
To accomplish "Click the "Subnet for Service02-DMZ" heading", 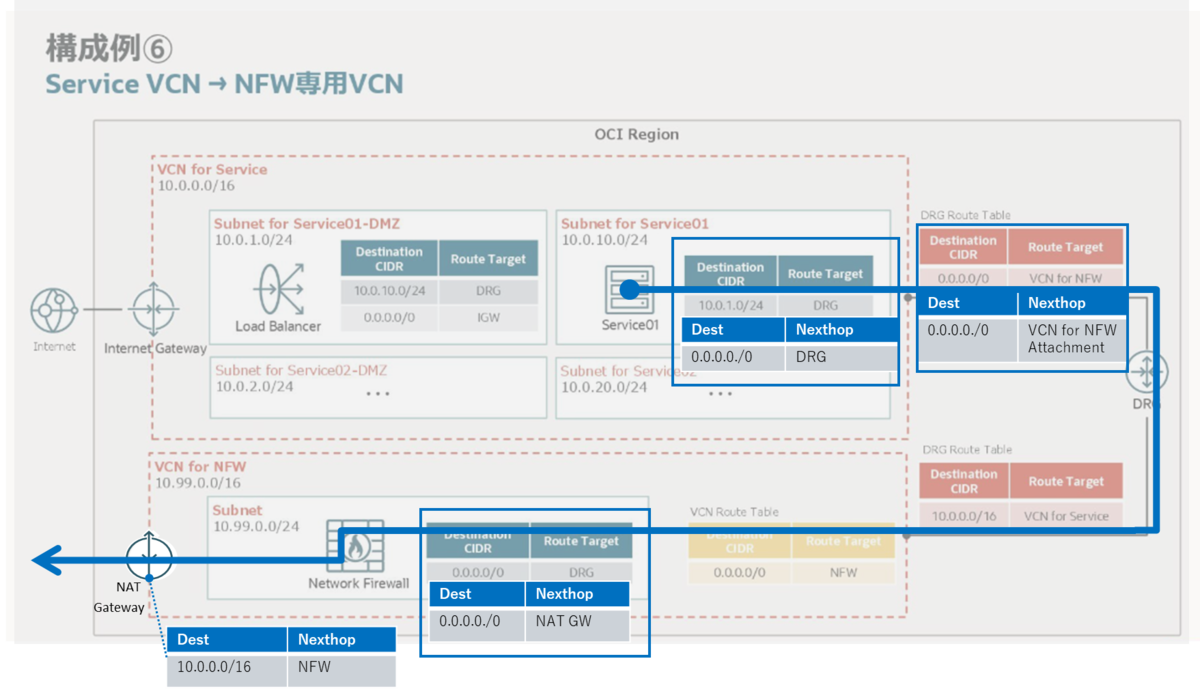I will pos(301,370).
